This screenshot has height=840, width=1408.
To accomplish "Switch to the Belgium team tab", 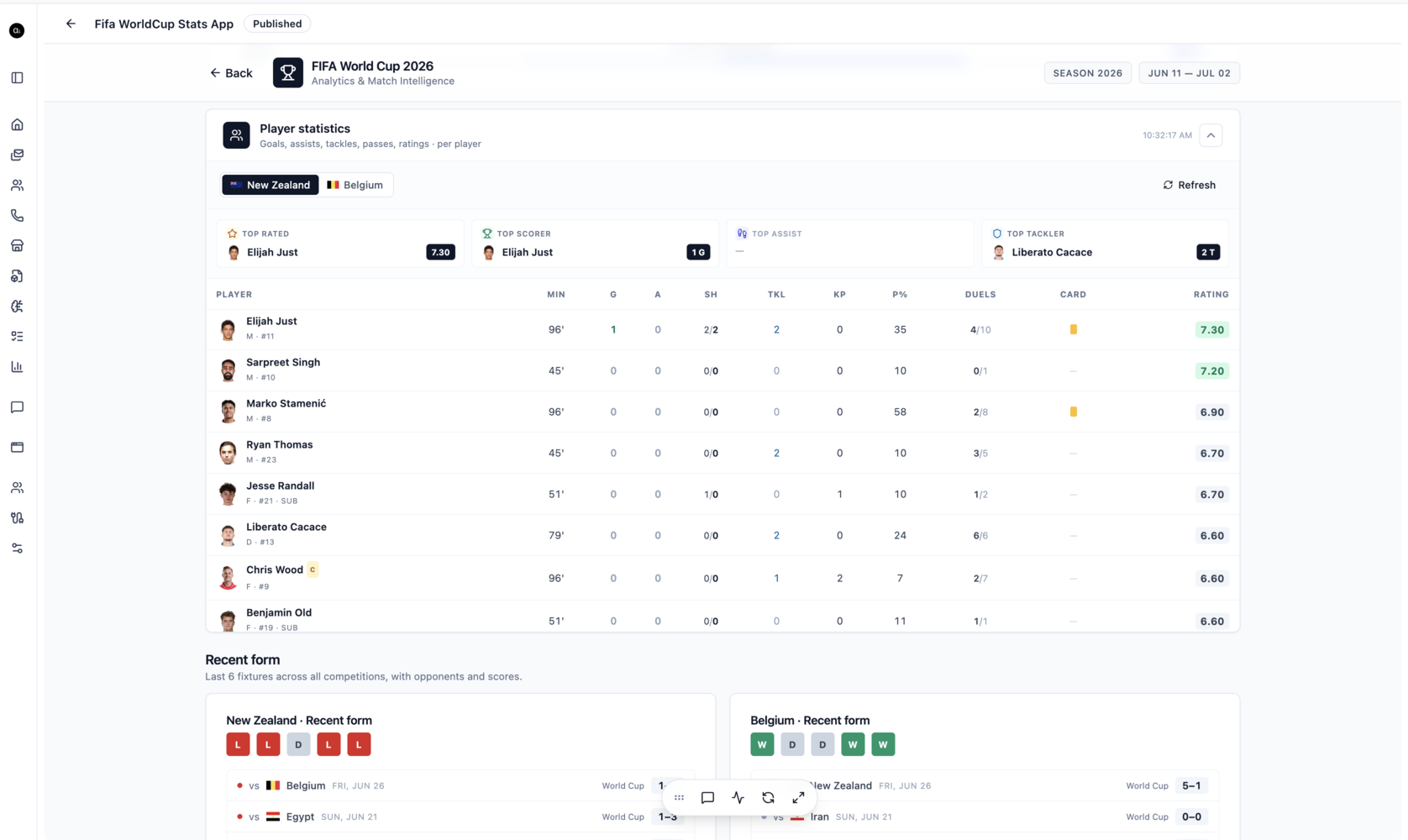I will [355, 185].
